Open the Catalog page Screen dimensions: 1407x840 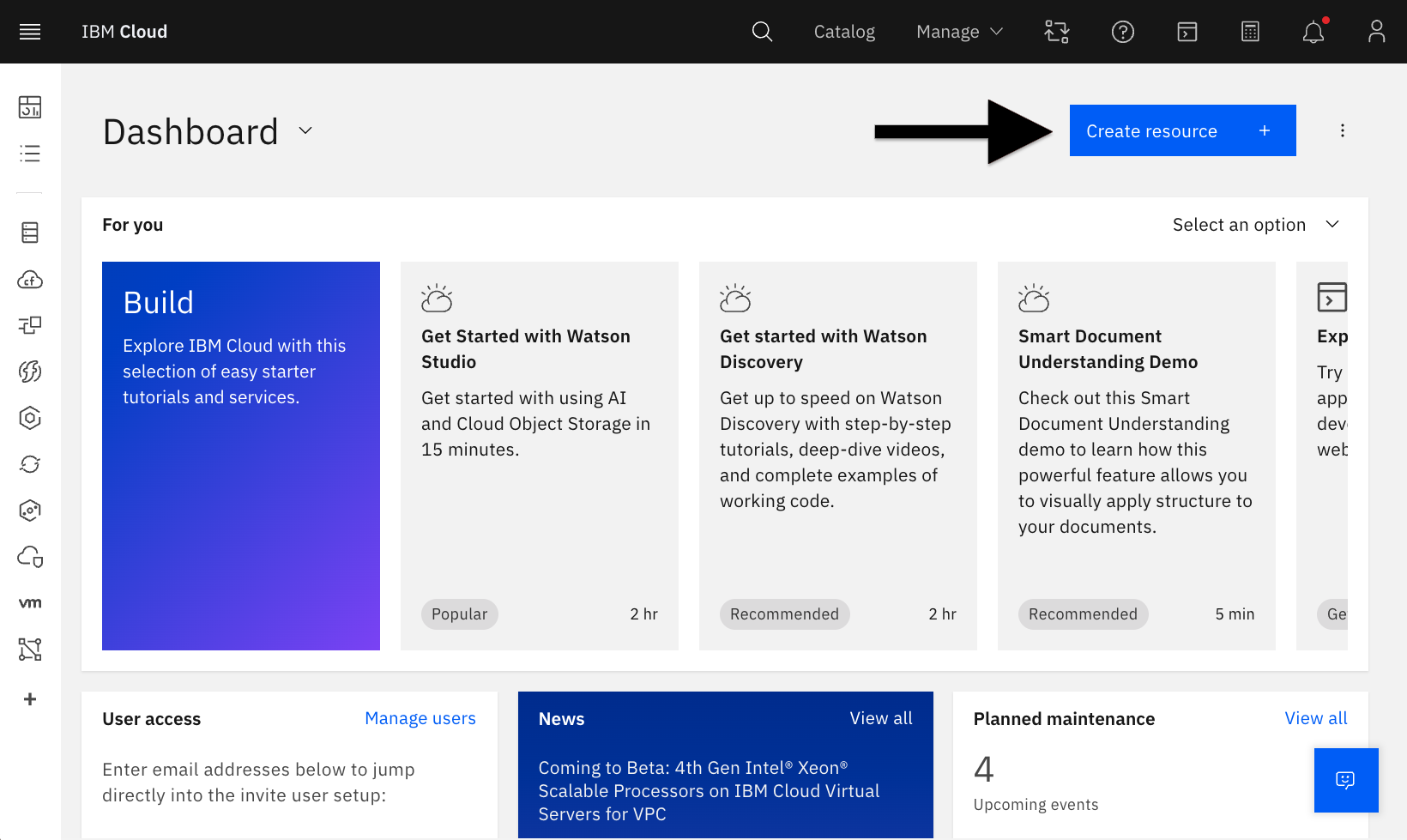[844, 32]
